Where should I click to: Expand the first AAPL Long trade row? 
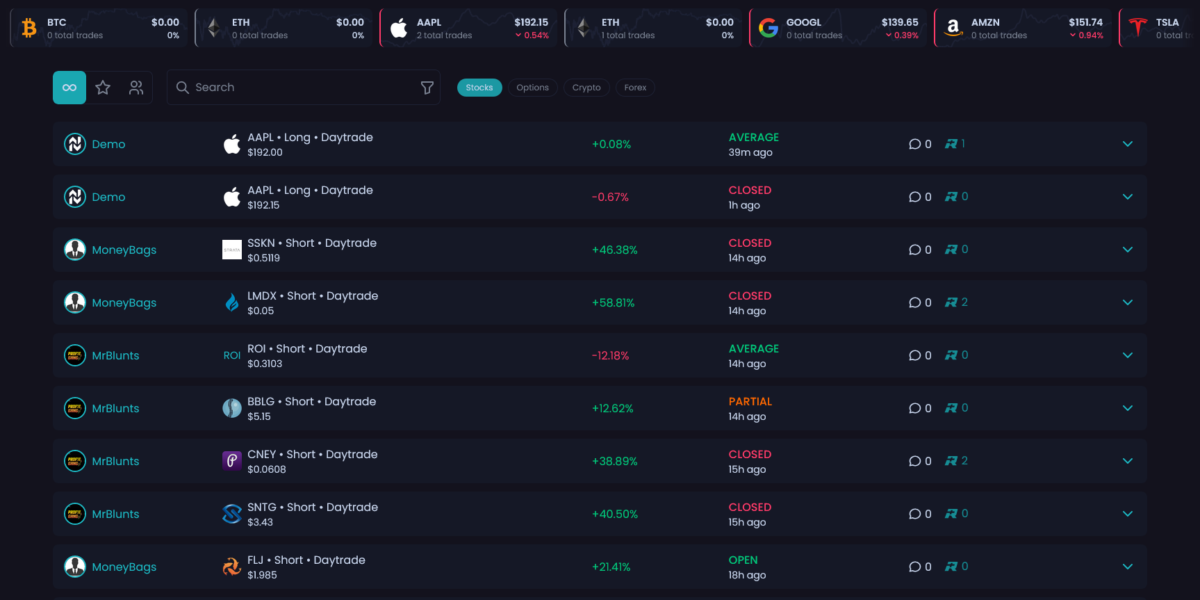[x=1127, y=144]
